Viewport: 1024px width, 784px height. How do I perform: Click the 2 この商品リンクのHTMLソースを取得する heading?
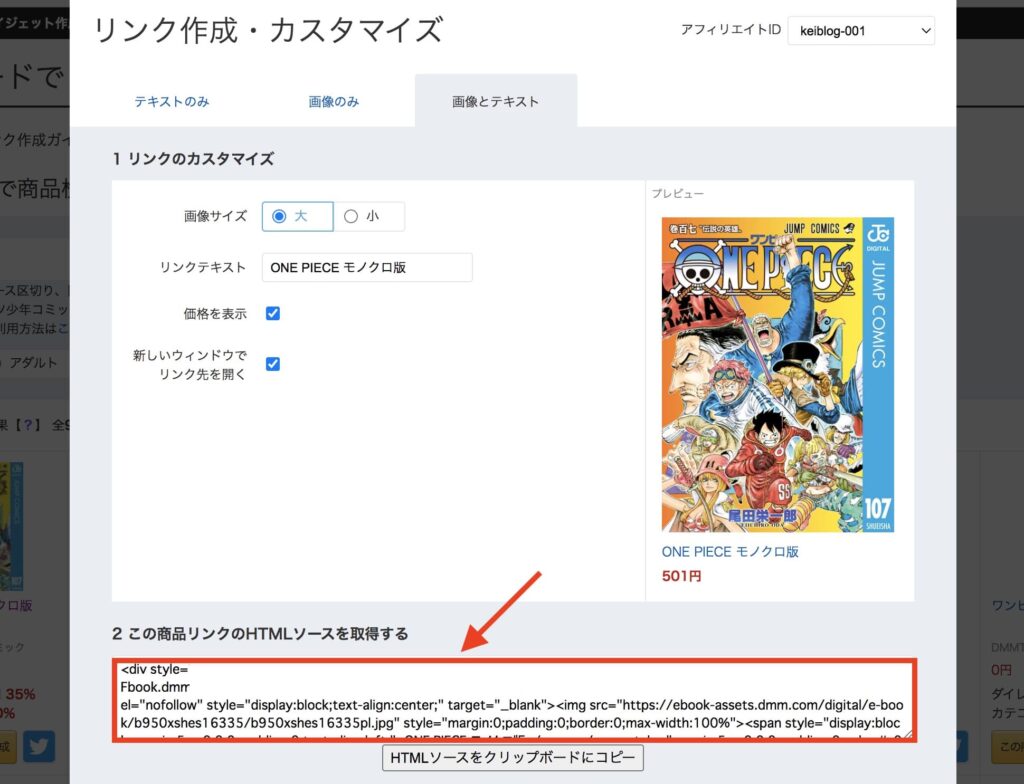pos(260,634)
